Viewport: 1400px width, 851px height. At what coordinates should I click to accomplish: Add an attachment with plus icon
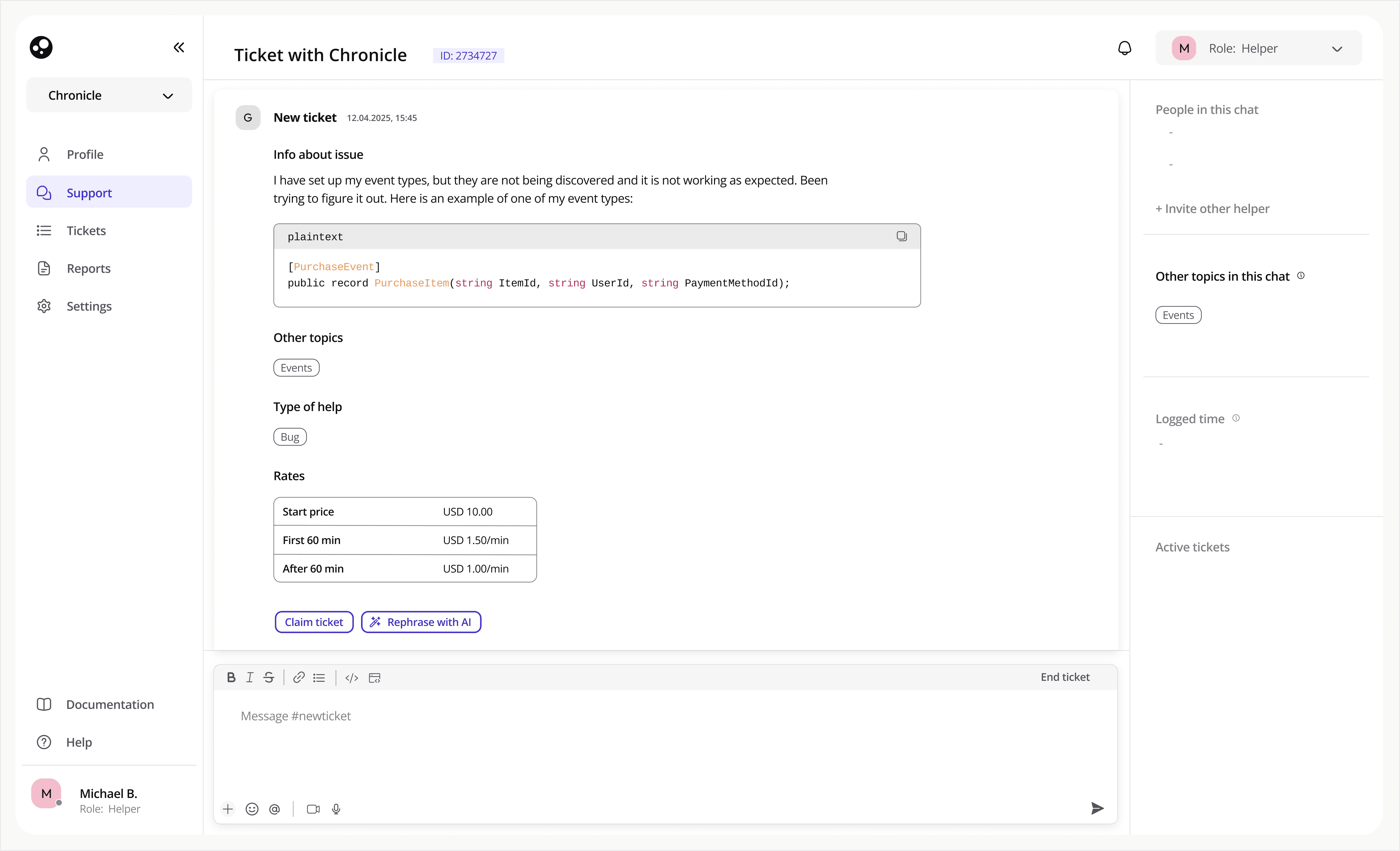[x=228, y=809]
